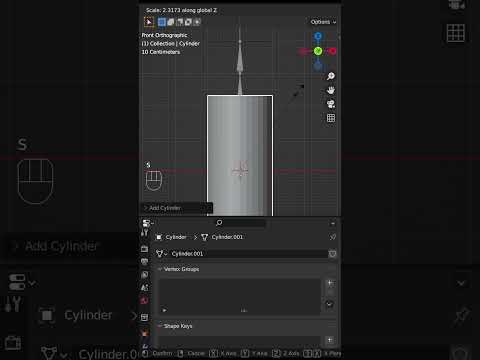The image size is (480, 360).
Task: Click the Cylinder.001 mesh breadcrumb
Action: tap(222, 237)
